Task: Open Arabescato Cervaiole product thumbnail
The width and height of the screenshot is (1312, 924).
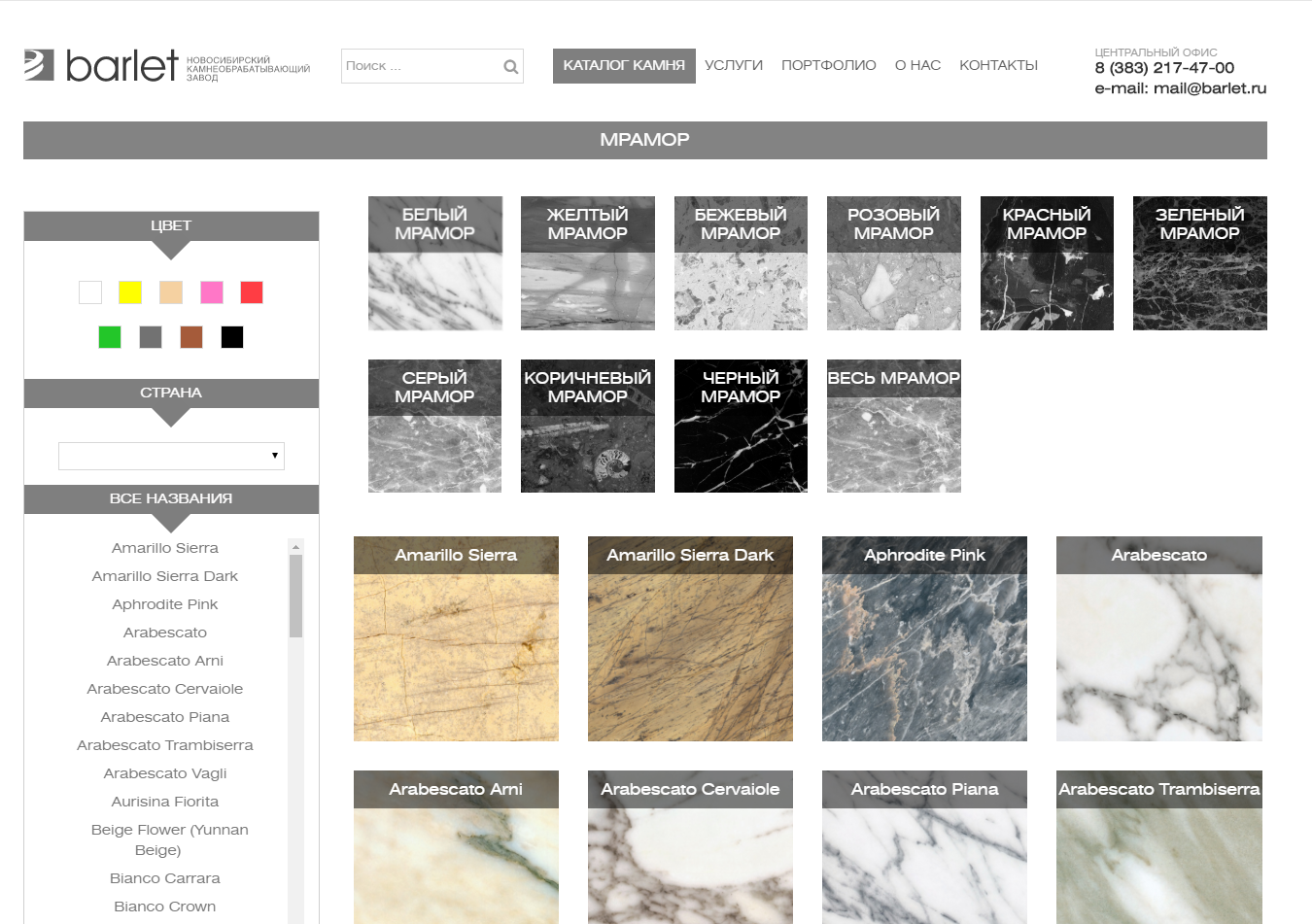Action: point(690,847)
